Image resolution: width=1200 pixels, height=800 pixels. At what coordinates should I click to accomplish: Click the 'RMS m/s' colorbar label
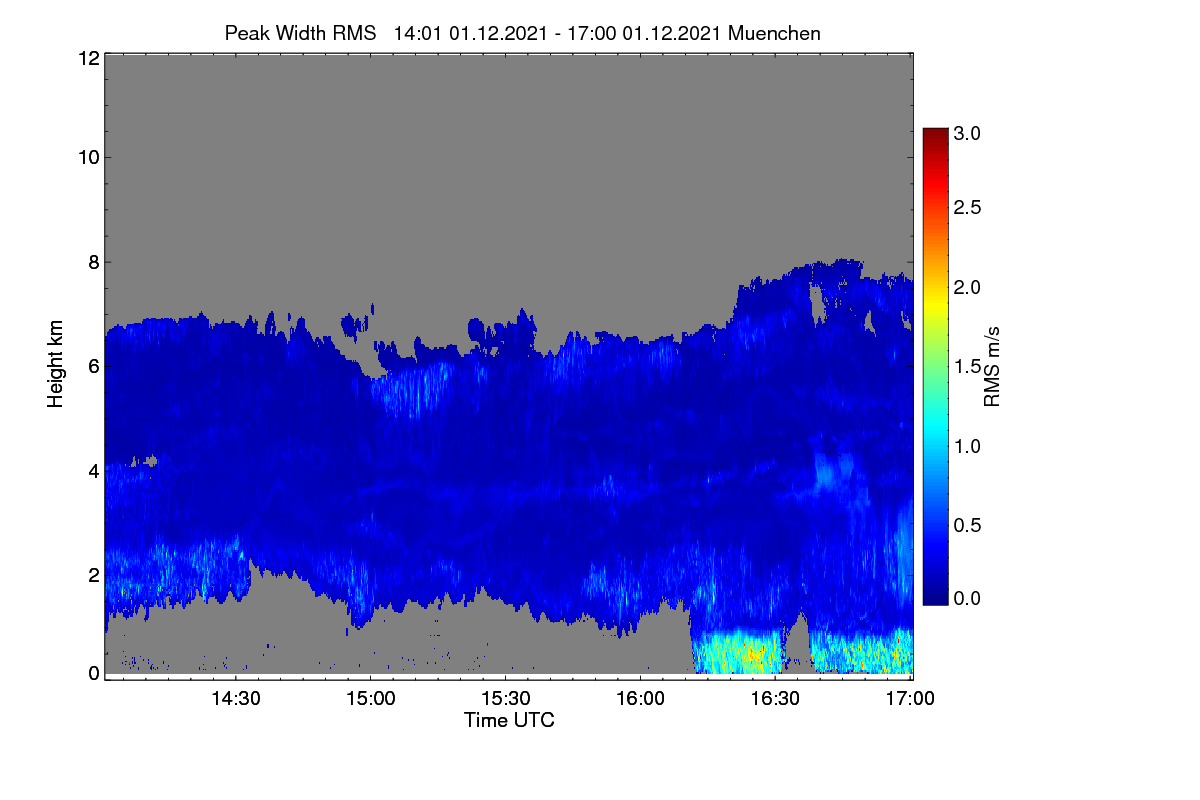click(x=991, y=365)
